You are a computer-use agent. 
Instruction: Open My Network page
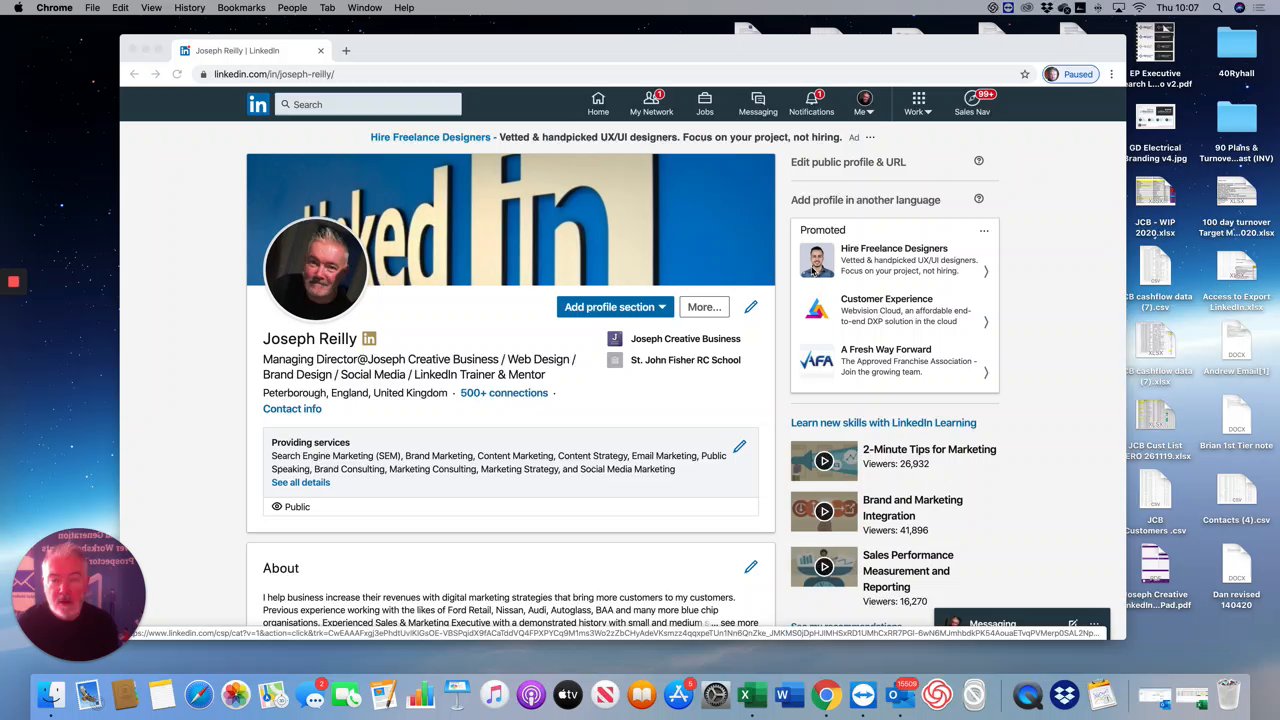(x=651, y=104)
